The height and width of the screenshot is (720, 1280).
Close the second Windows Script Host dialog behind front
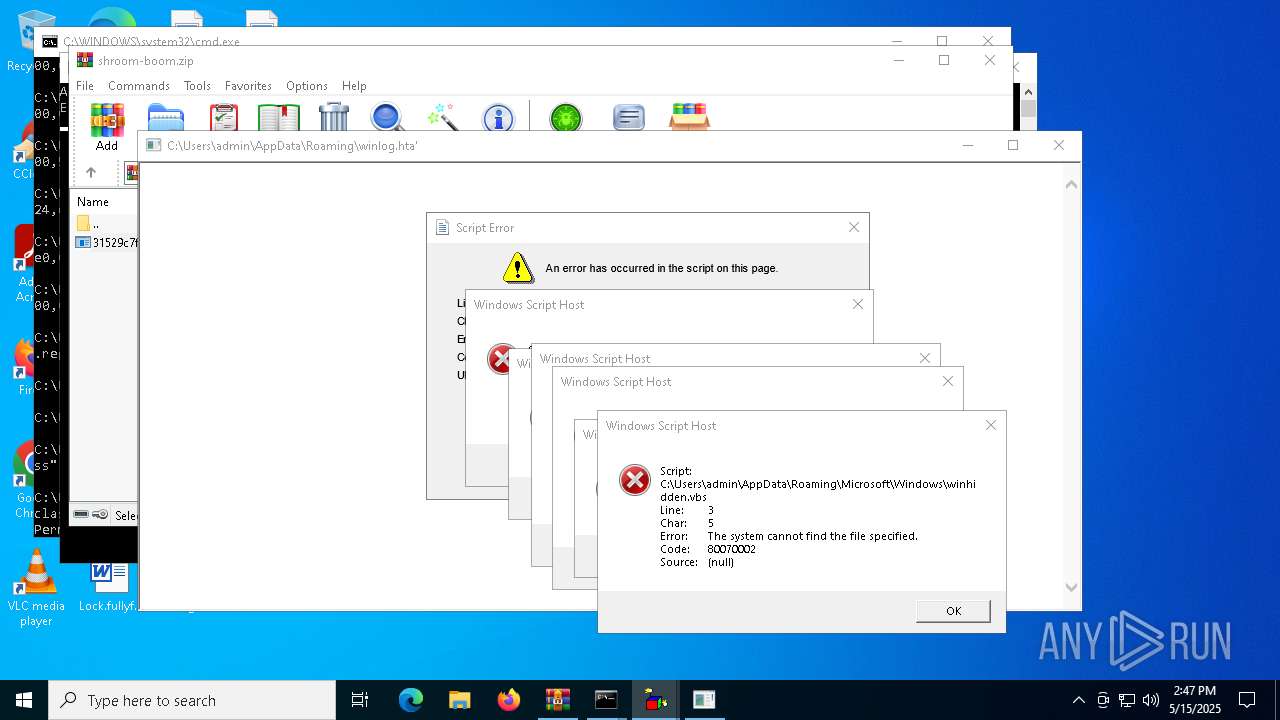(x=948, y=381)
